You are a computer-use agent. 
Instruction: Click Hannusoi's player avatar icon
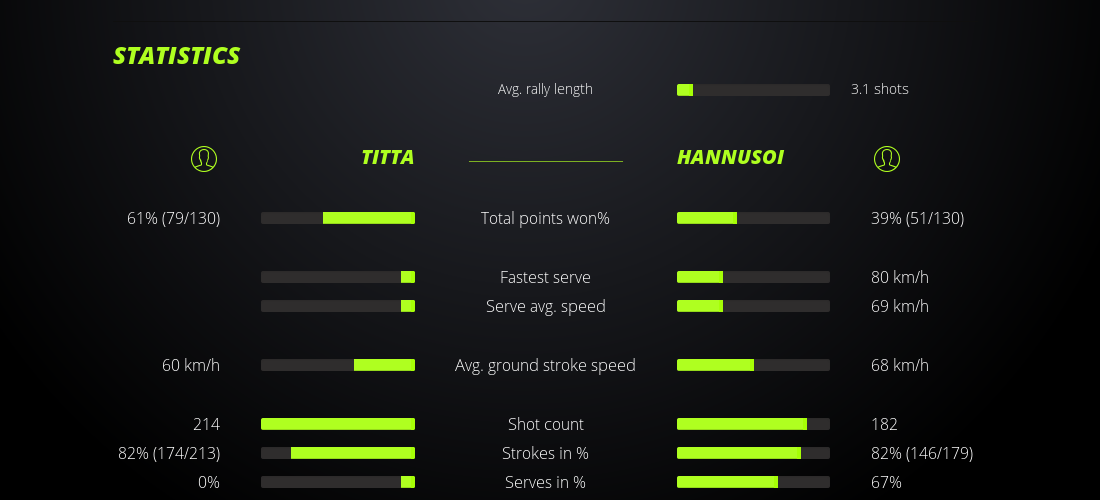click(x=887, y=158)
